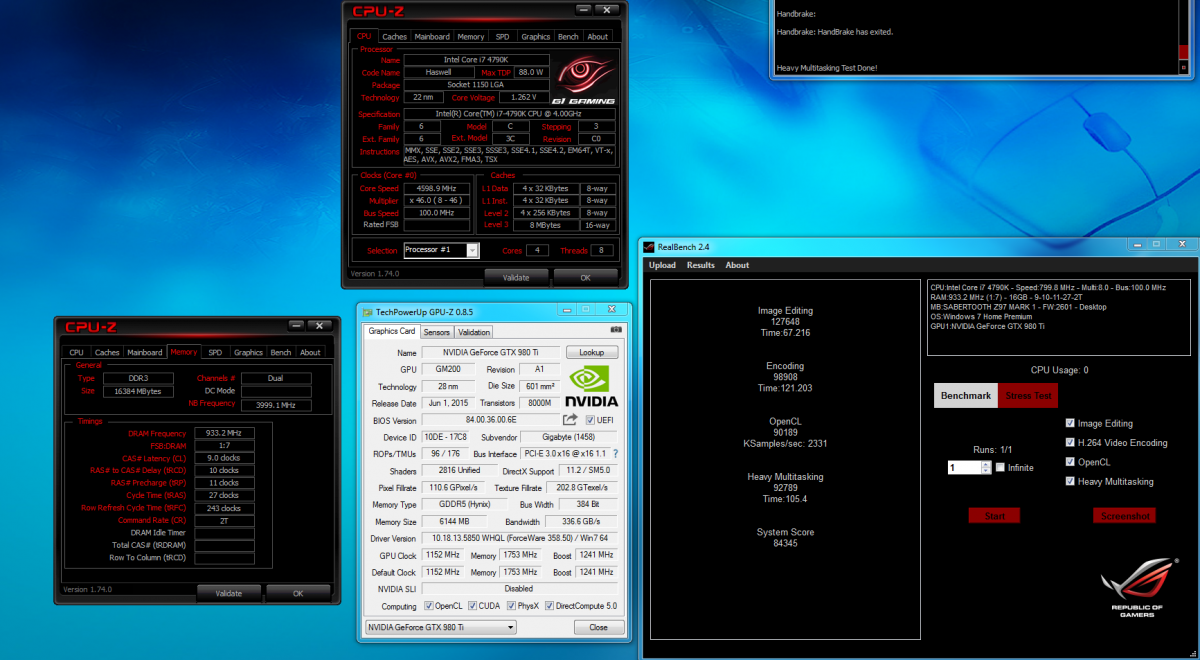Open SPD tab in CPU-Z memory window

coord(215,352)
